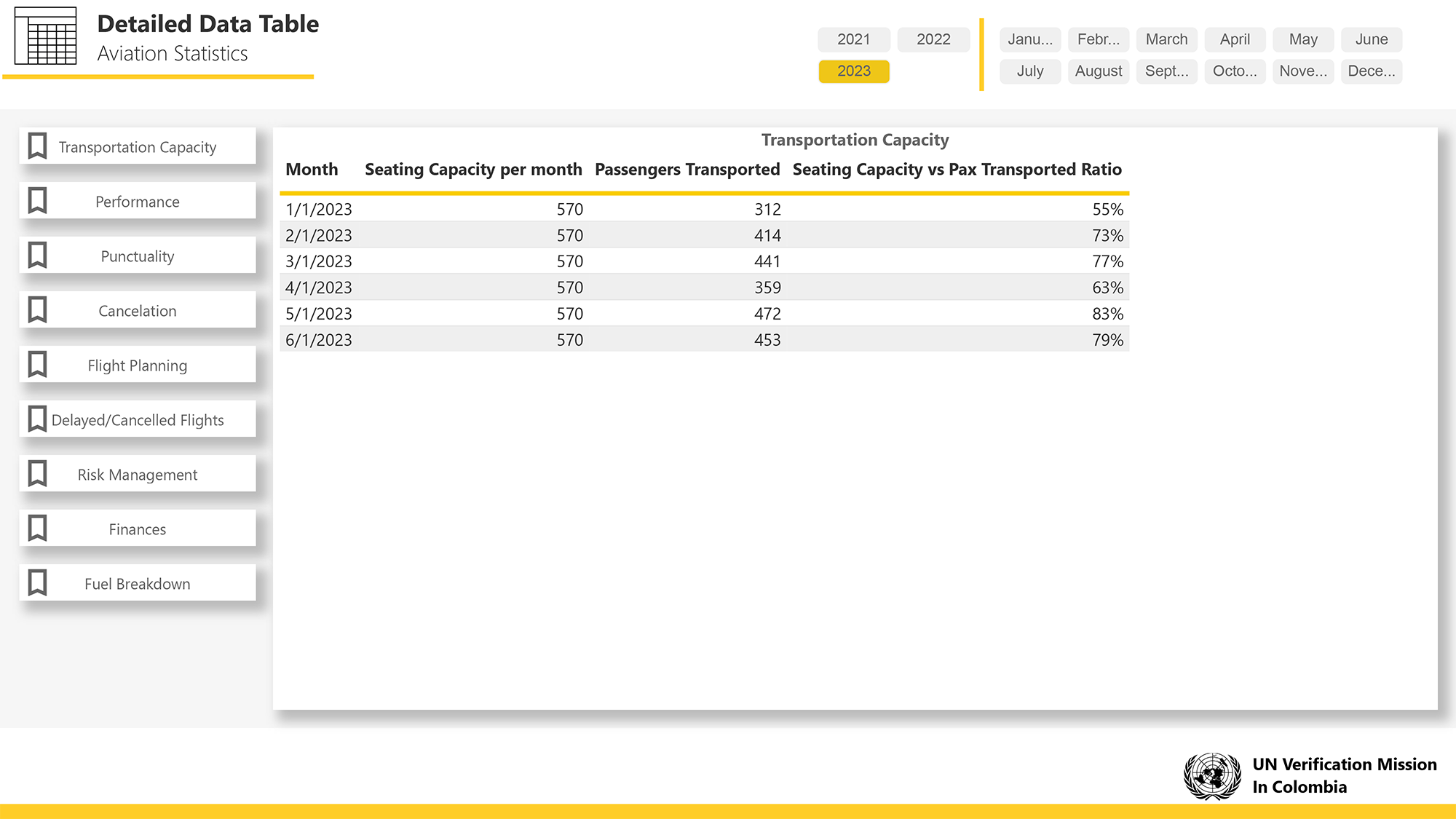This screenshot has height=819, width=1456.
Task: Click passengers value 441
Action: 767,261
